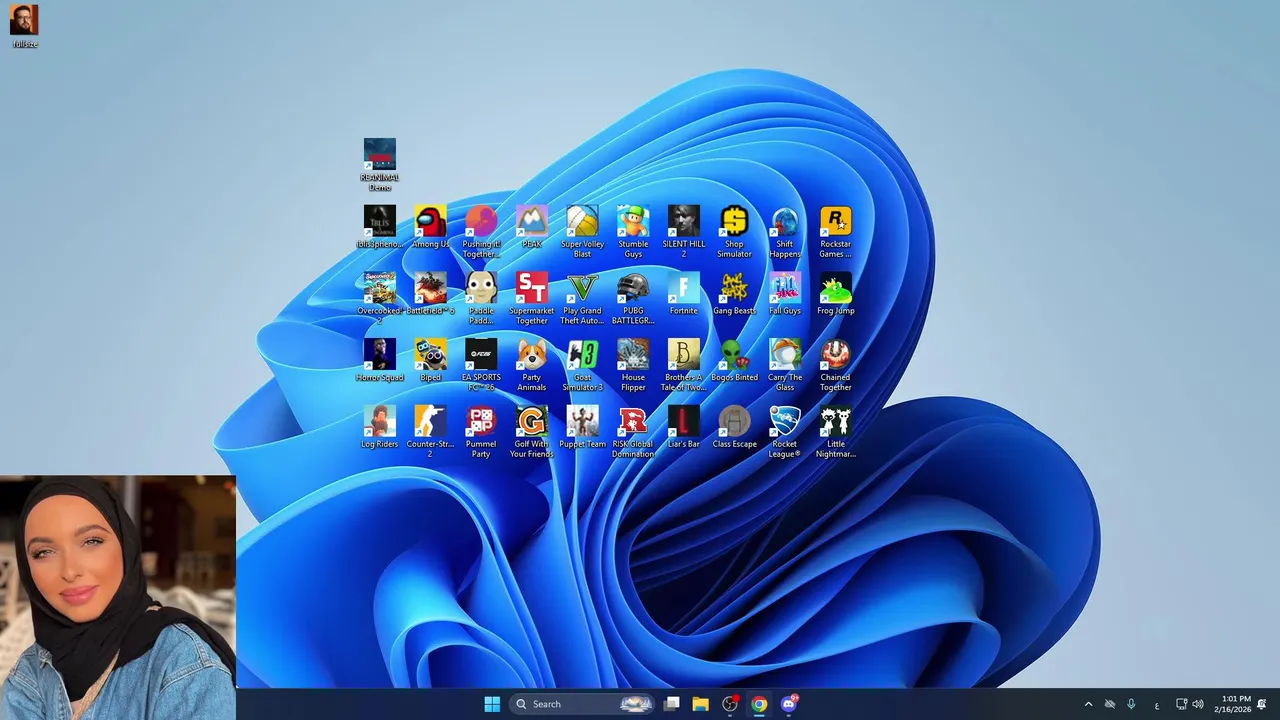Image resolution: width=1280 pixels, height=720 pixels.
Task: Switch to Google Chrome in taskbar
Action: coord(760,704)
